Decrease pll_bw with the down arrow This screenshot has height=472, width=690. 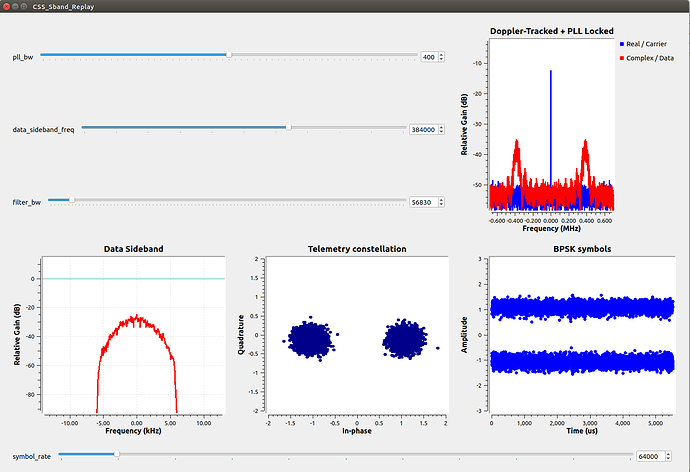pos(442,60)
